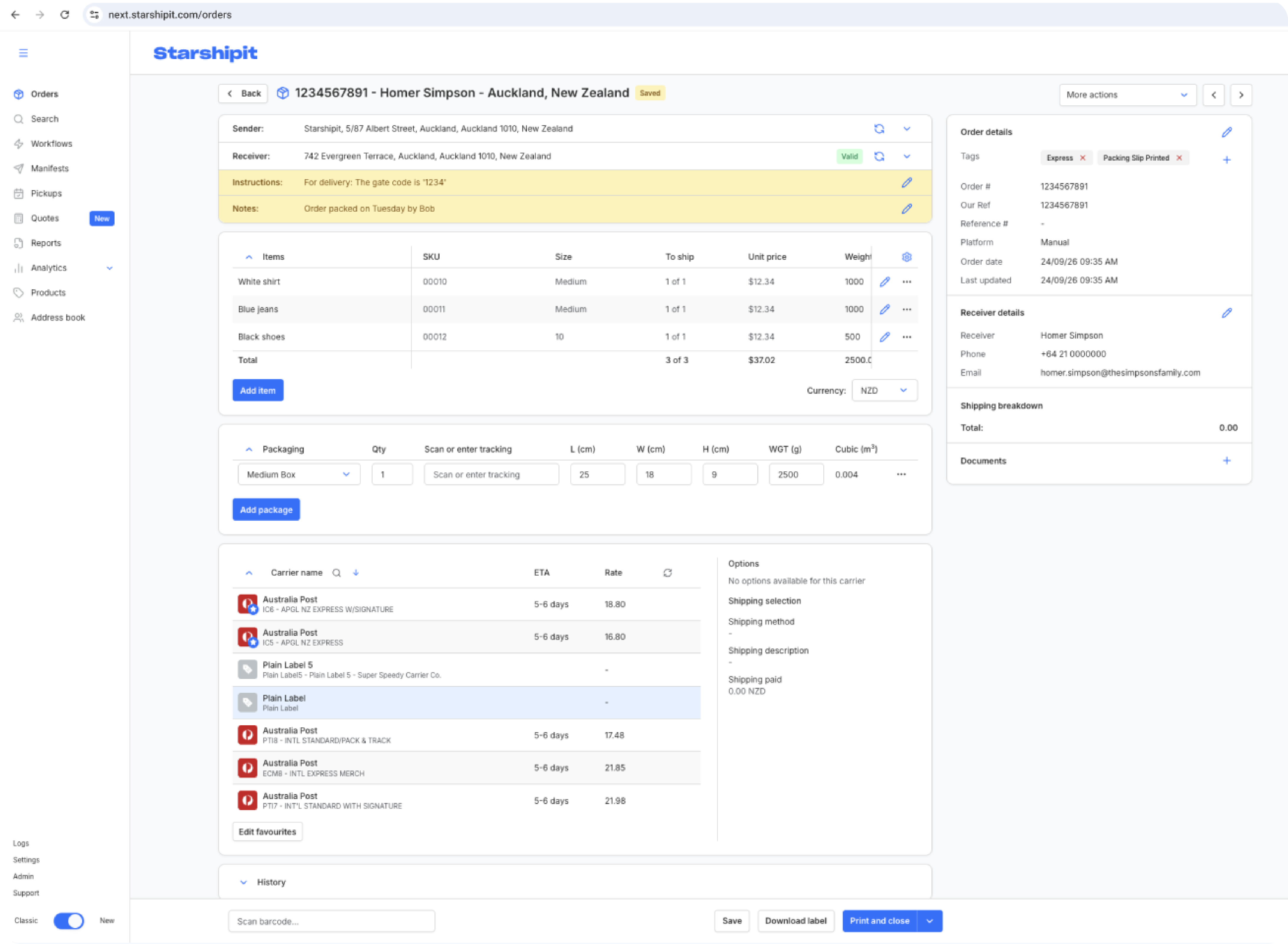Refresh the Receiver address validation

[879, 156]
